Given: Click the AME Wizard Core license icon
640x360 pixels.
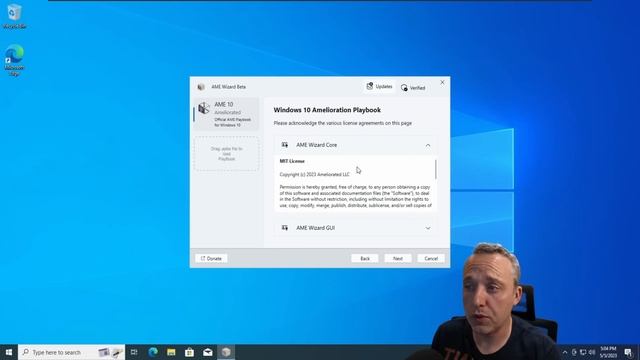Looking at the screenshot, I should (x=284, y=145).
